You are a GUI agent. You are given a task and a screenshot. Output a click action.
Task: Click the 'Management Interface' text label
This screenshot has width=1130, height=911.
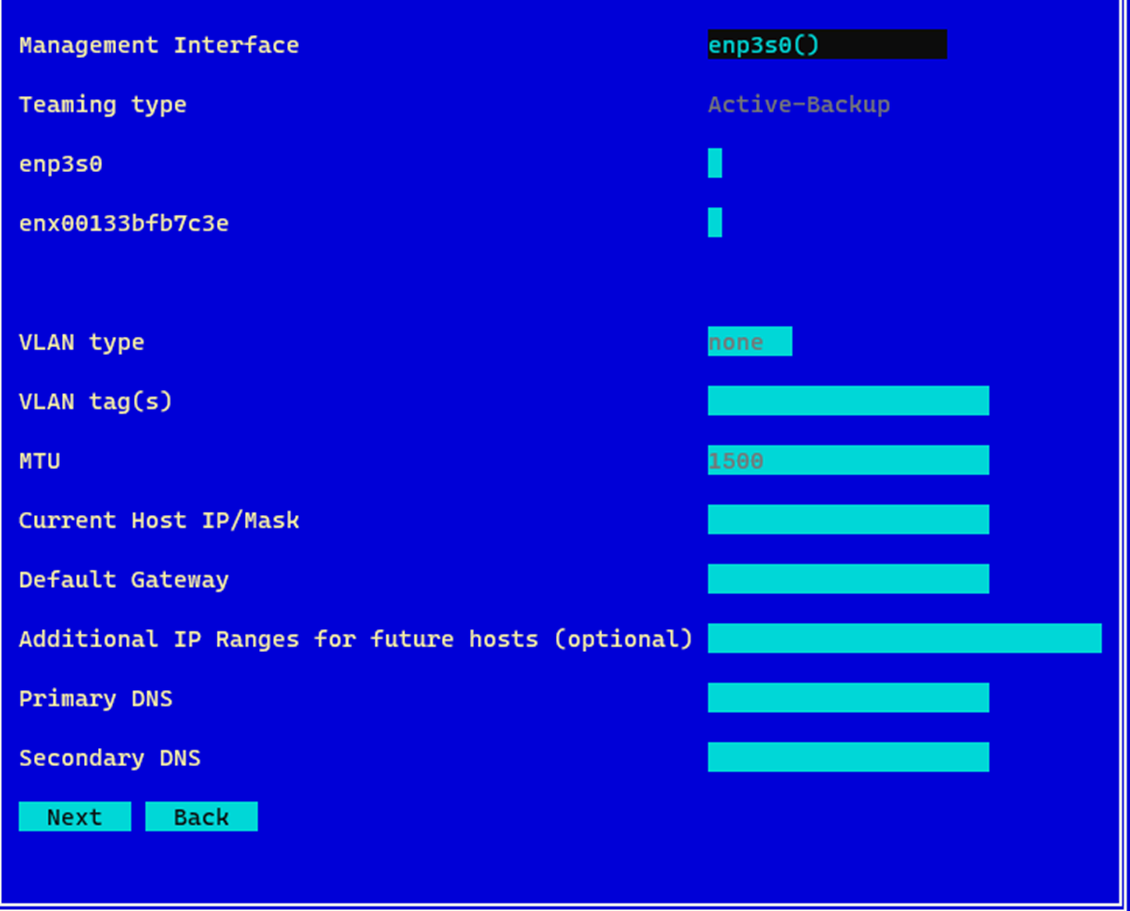[x=159, y=45]
